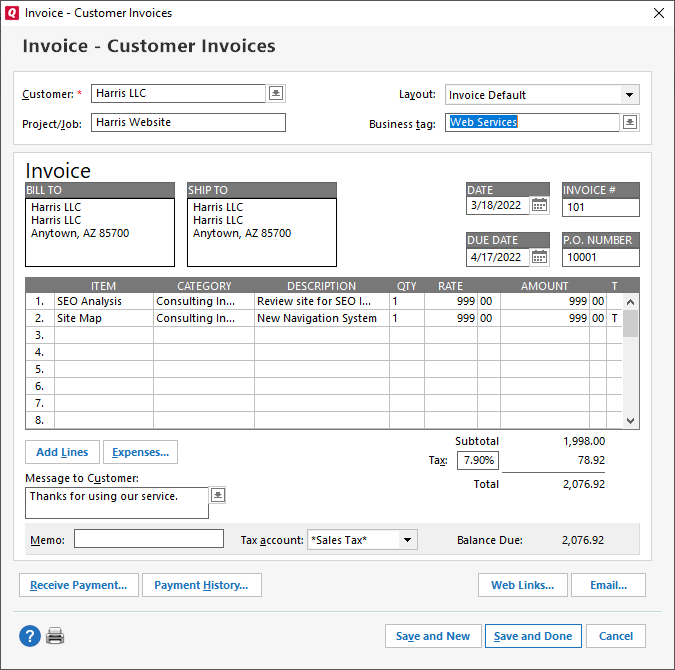Click Save and Done
Image resolution: width=675 pixels, height=670 pixels.
point(533,636)
